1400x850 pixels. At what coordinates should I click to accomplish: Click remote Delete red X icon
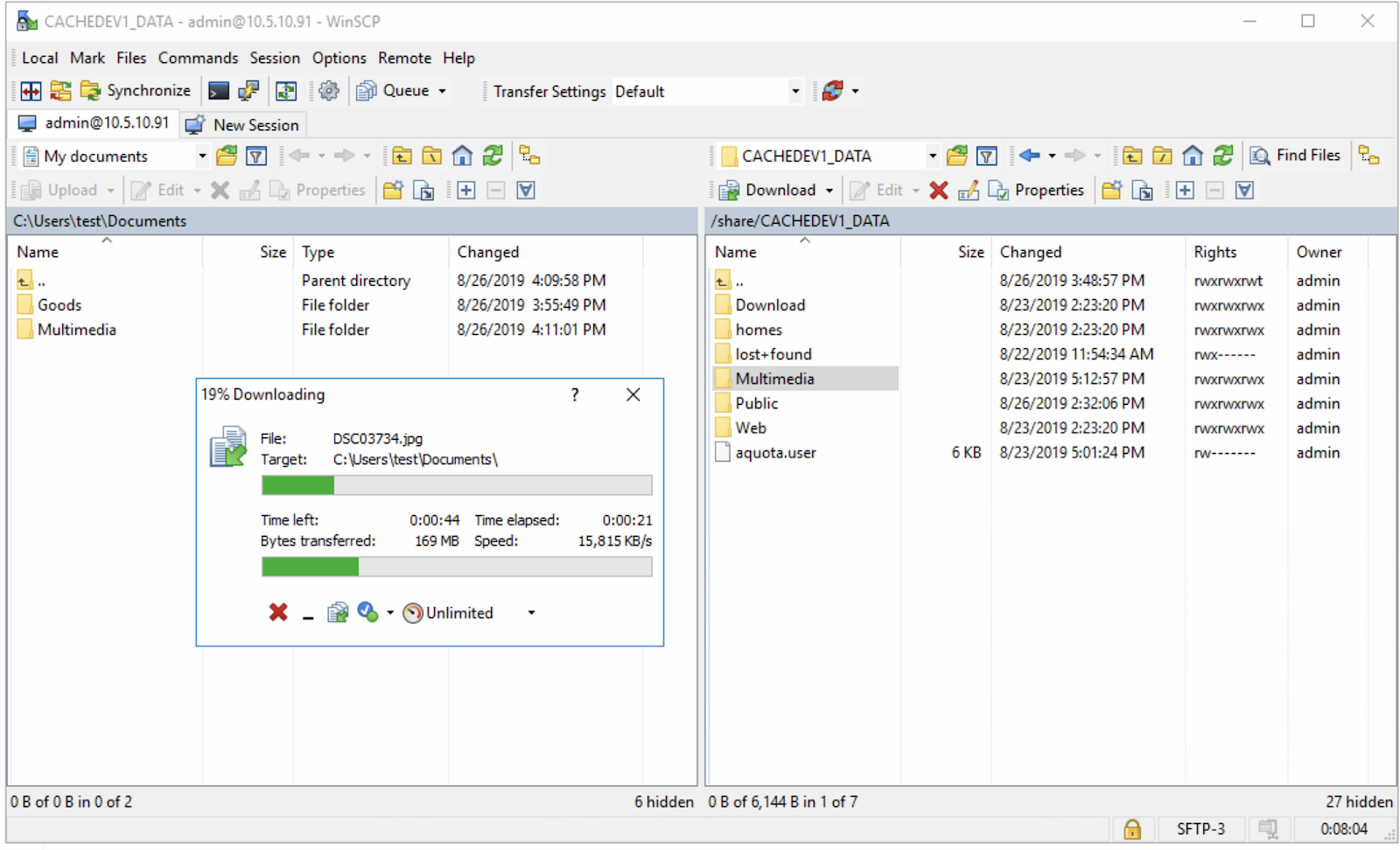[939, 191]
